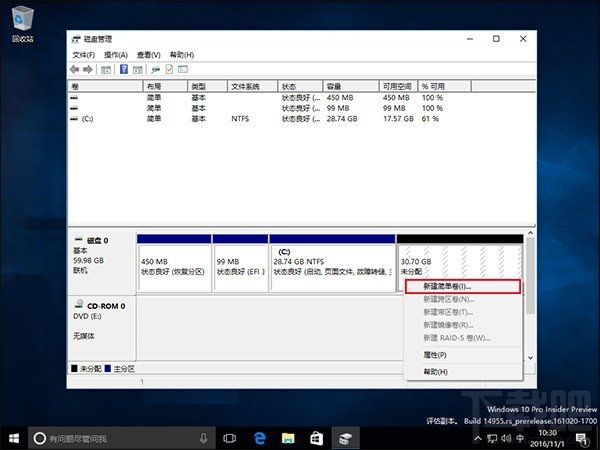Click the disk pane scroll down arrow
Viewport: 600px width, 450px height.
(530, 358)
